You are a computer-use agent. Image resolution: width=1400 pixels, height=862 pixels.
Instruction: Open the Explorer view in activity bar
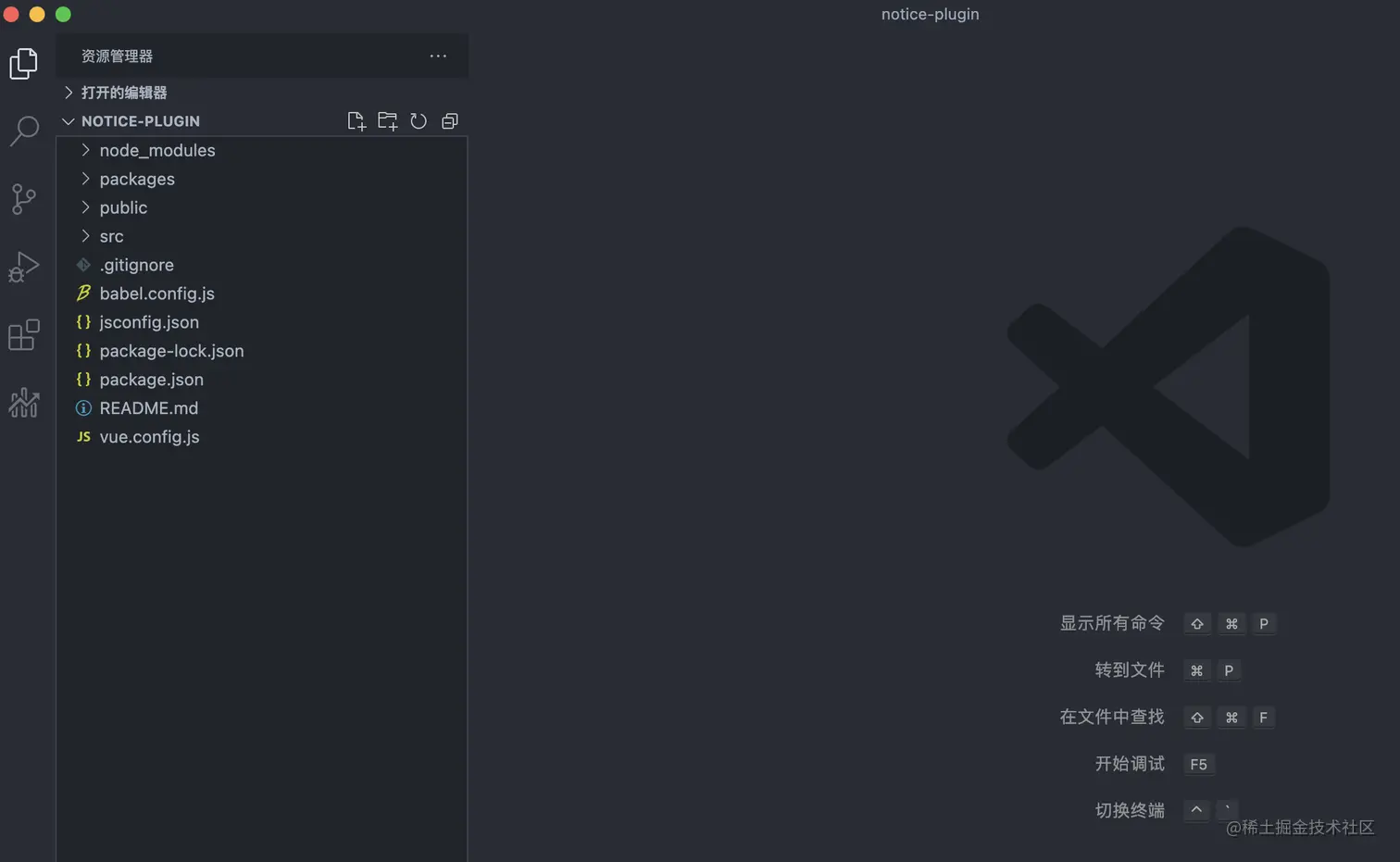[24, 63]
